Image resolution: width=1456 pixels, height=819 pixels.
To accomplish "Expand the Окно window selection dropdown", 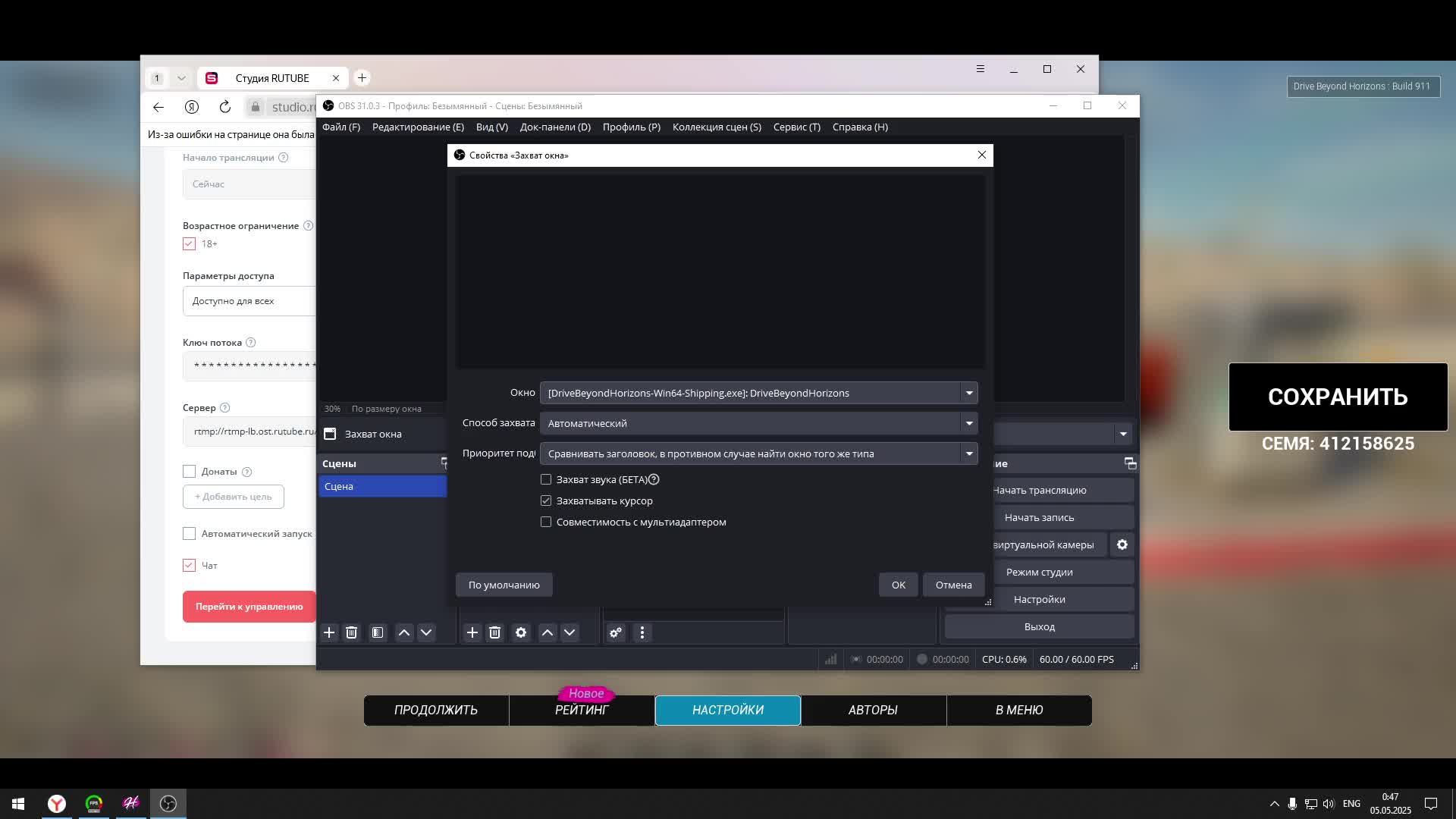I will pos(968,393).
